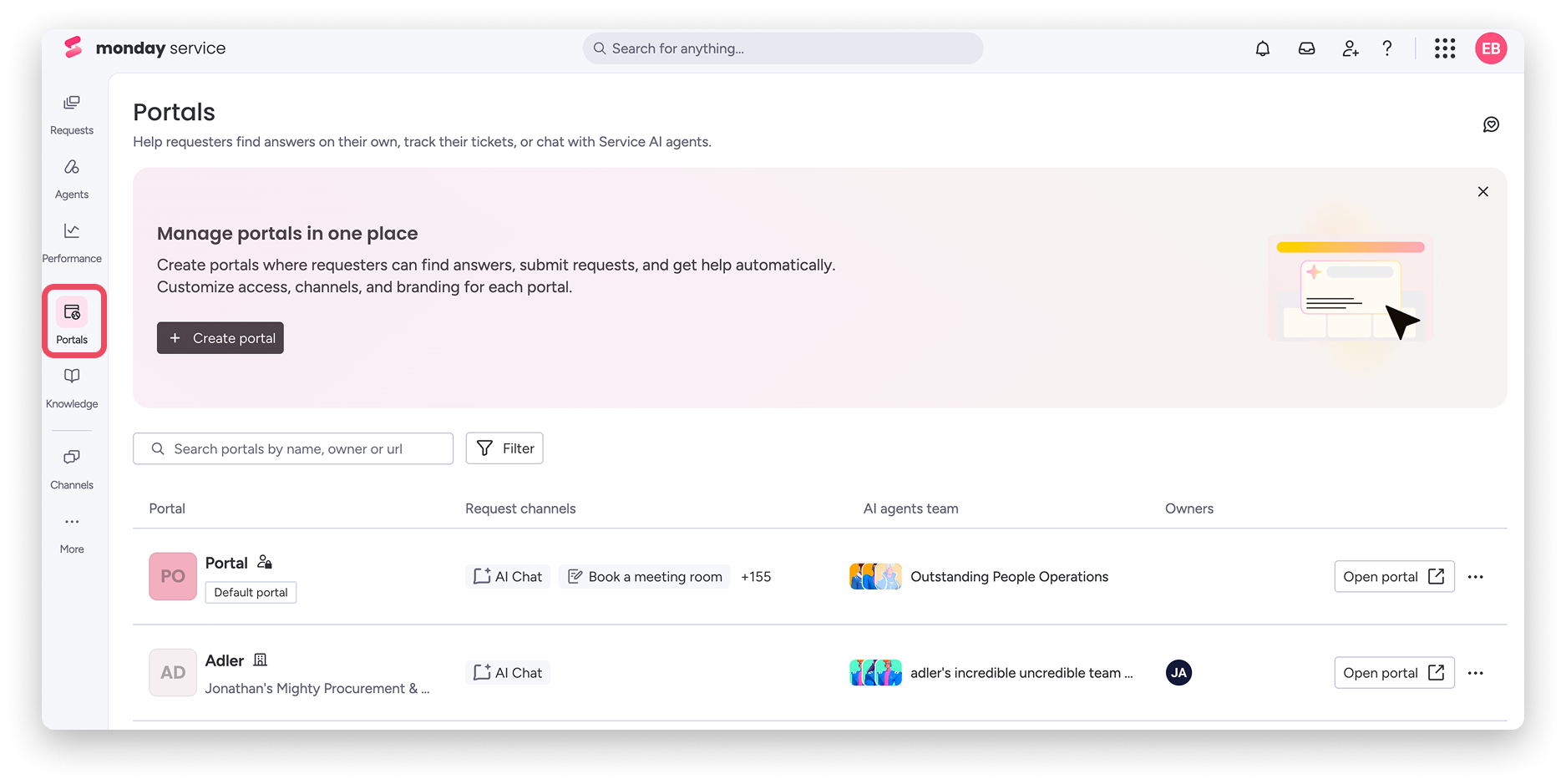The height and width of the screenshot is (784, 1566).
Task: Expand the More sidebar menu
Action: click(x=72, y=534)
